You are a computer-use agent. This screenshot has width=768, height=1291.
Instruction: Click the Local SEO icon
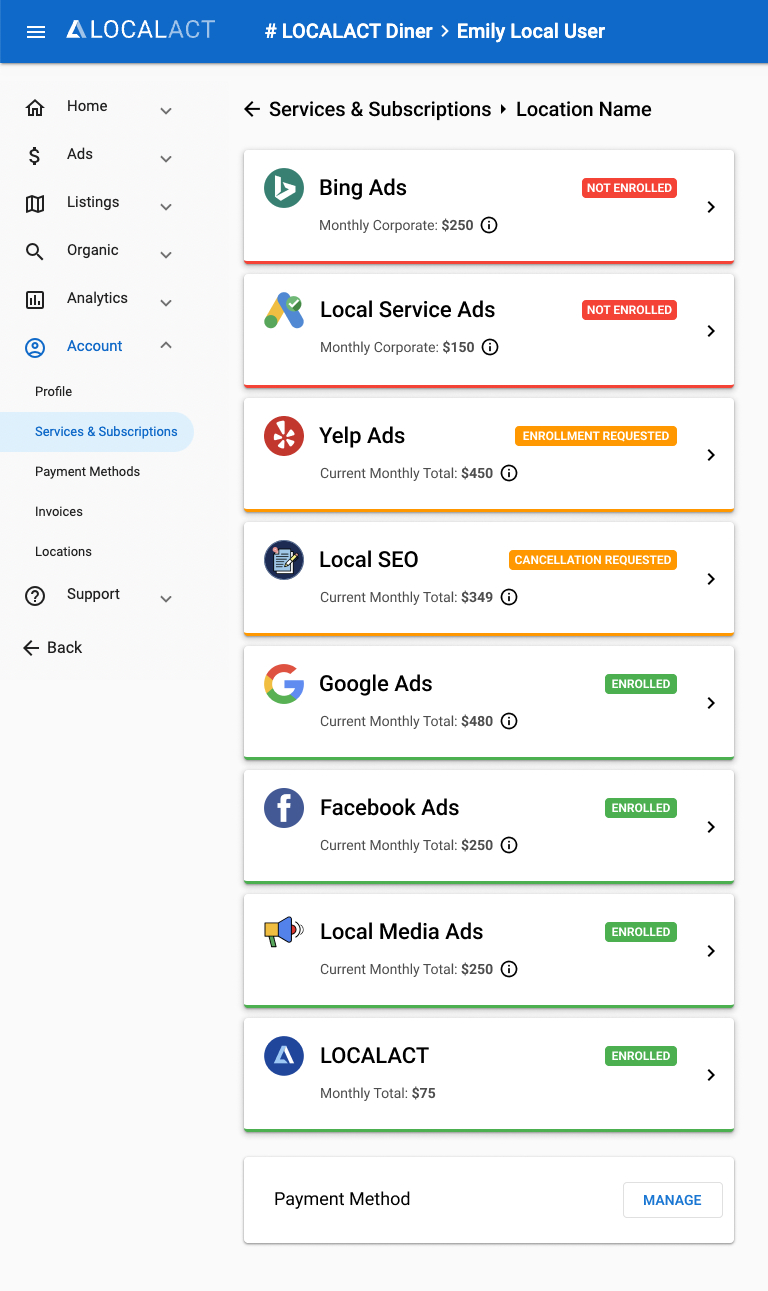pos(284,560)
